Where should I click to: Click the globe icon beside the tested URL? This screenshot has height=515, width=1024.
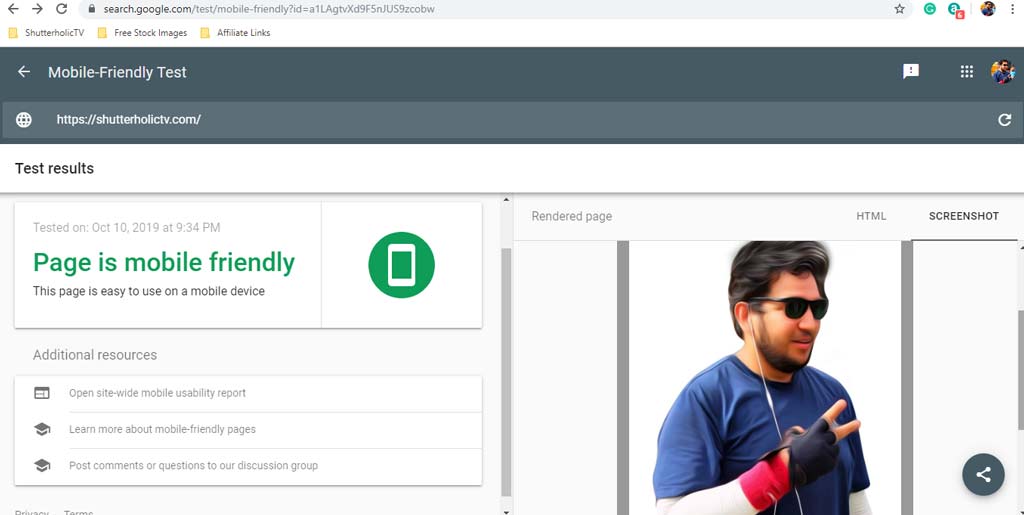(24, 120)
